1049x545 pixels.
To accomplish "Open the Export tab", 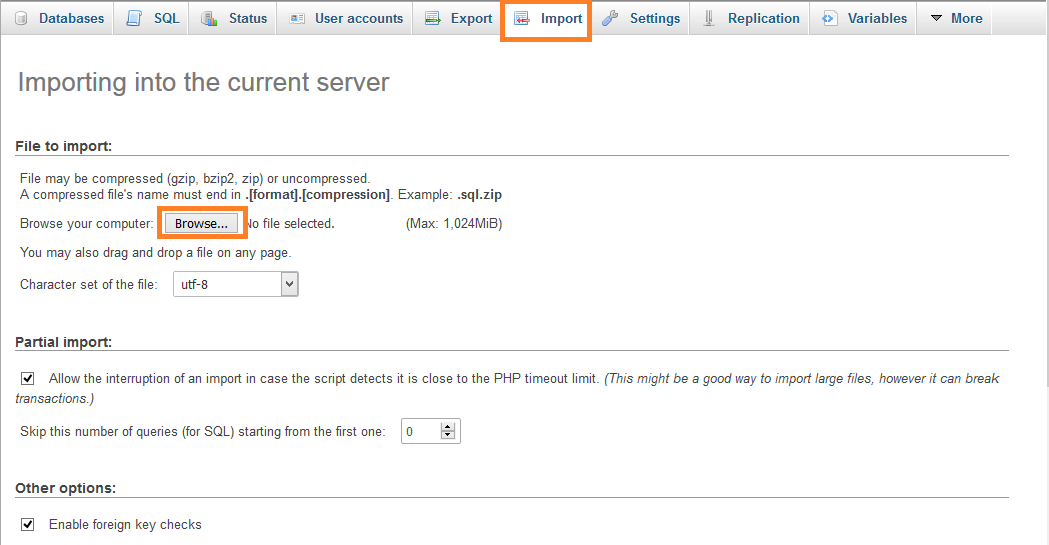I will [458, 18].
